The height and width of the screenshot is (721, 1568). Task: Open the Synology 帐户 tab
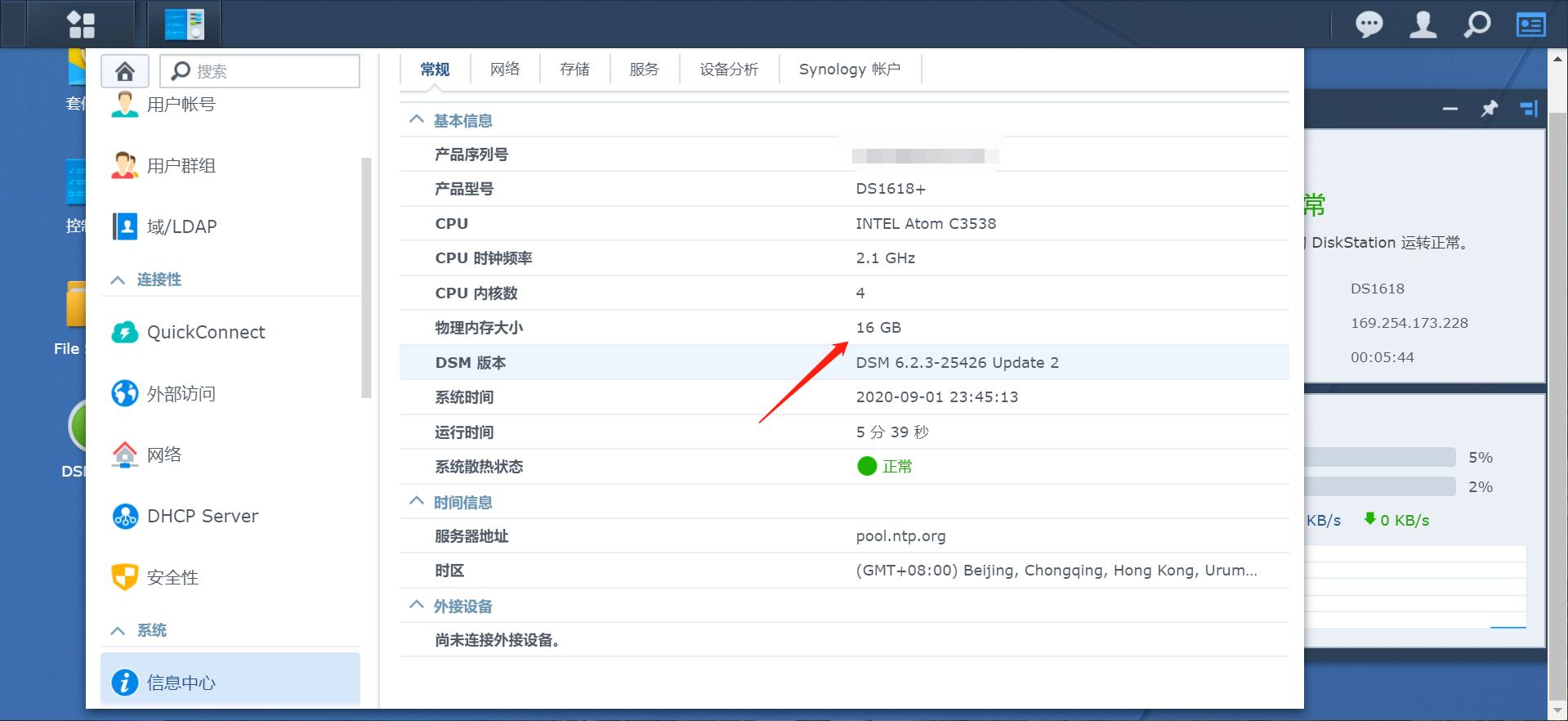[x=850, y=69]
